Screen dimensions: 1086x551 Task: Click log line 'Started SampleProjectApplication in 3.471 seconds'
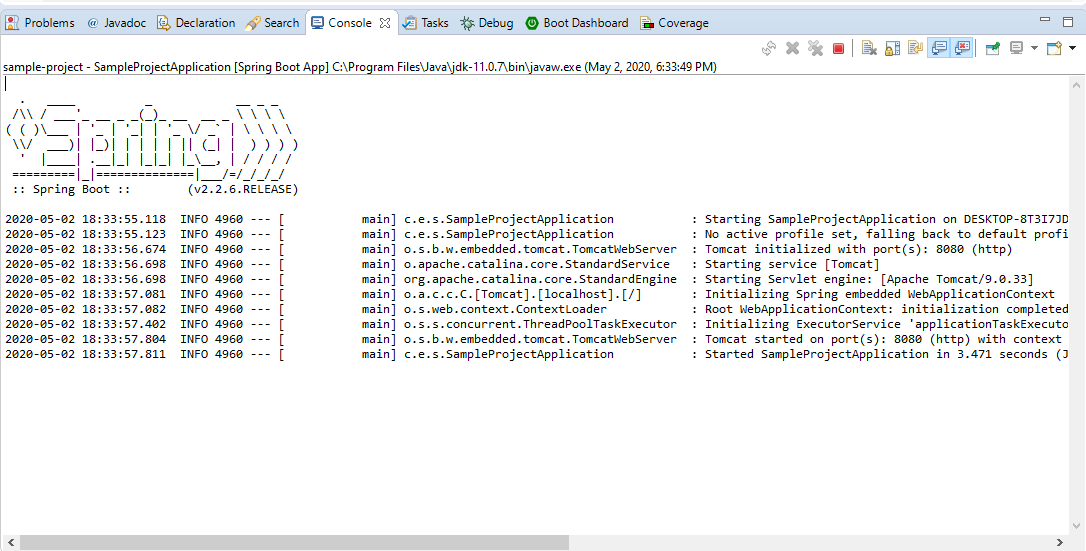click(887, 354)
